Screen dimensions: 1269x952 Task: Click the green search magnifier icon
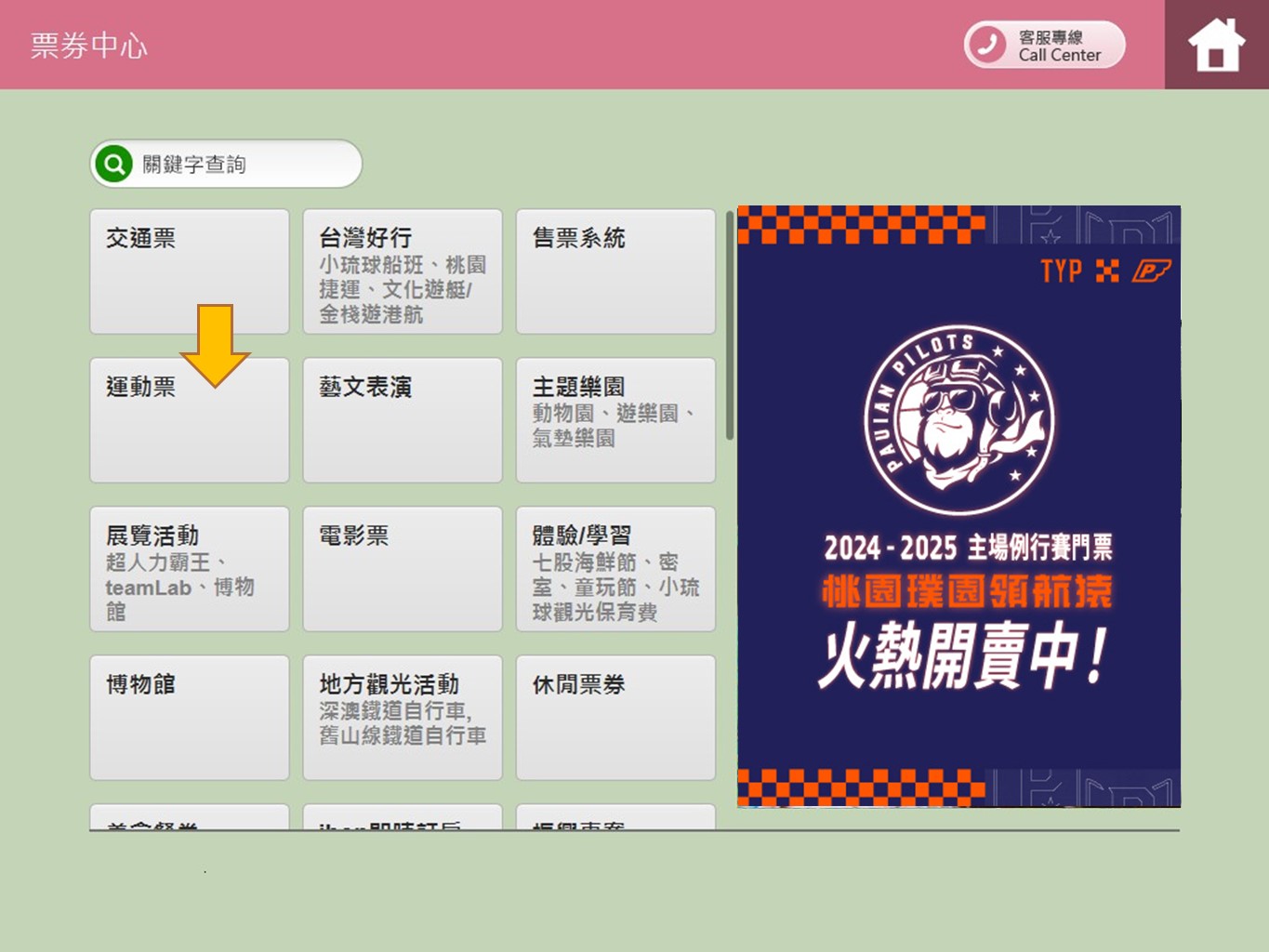[113, 165]
